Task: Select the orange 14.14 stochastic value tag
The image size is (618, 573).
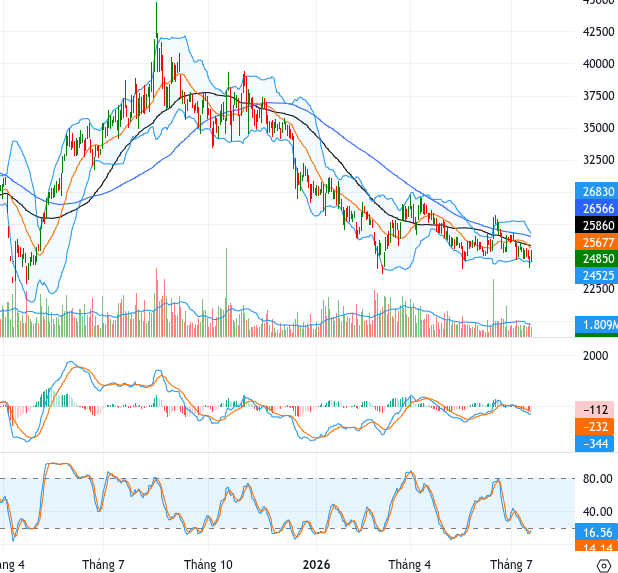Action: tap(596, 547)
